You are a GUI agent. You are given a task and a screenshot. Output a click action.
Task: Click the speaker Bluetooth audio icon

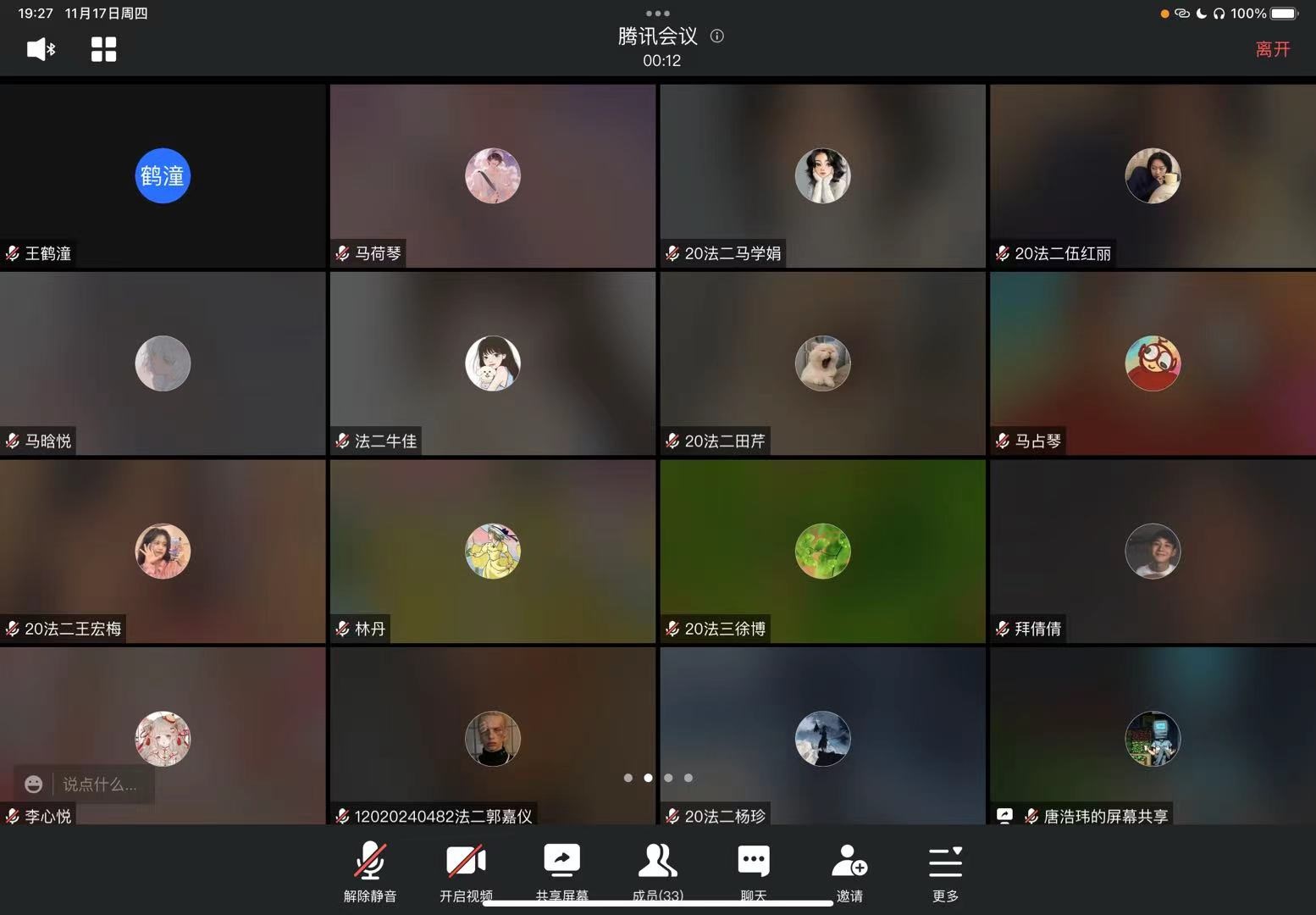[41, 49]
